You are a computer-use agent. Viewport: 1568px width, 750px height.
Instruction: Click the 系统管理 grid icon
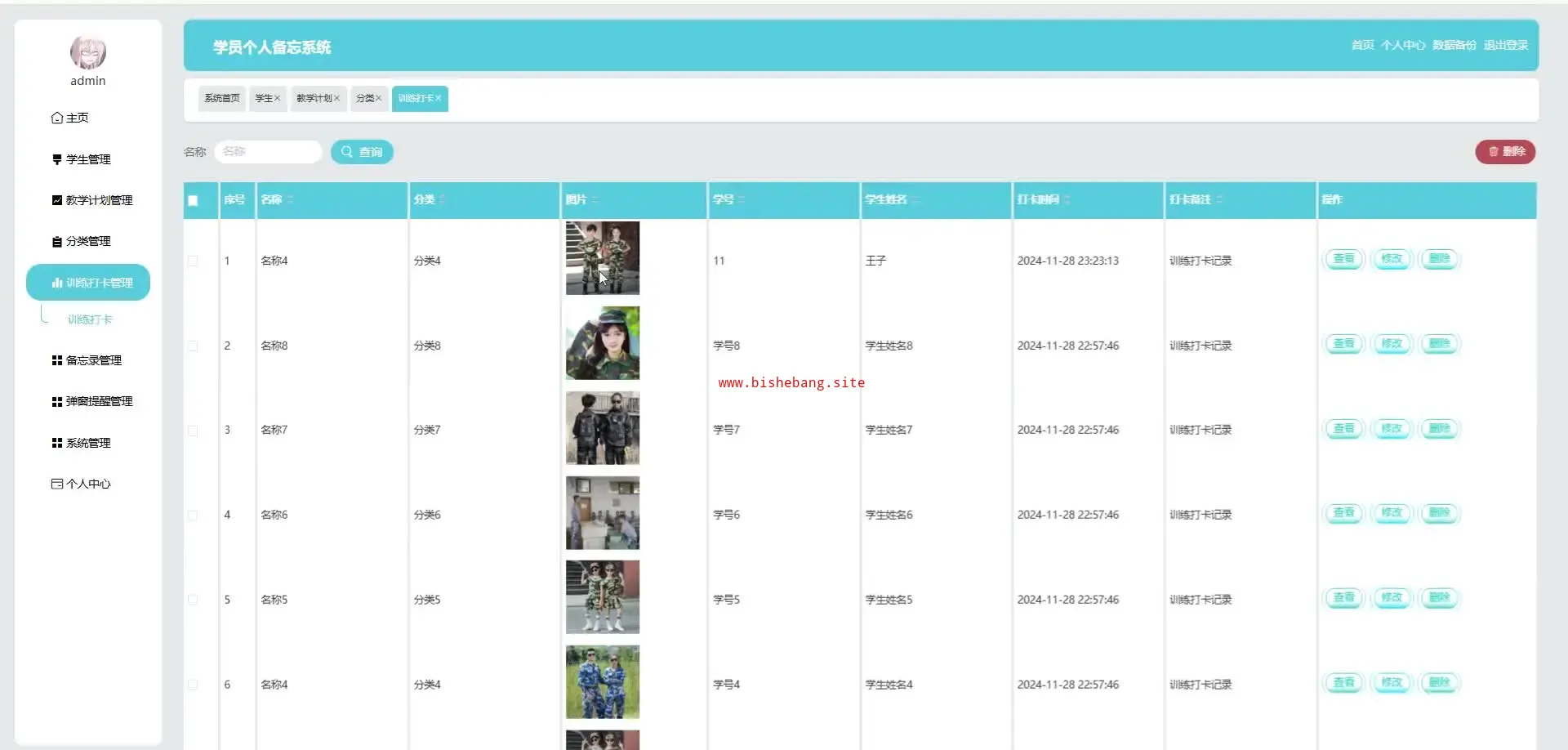[x=57, y=443]
